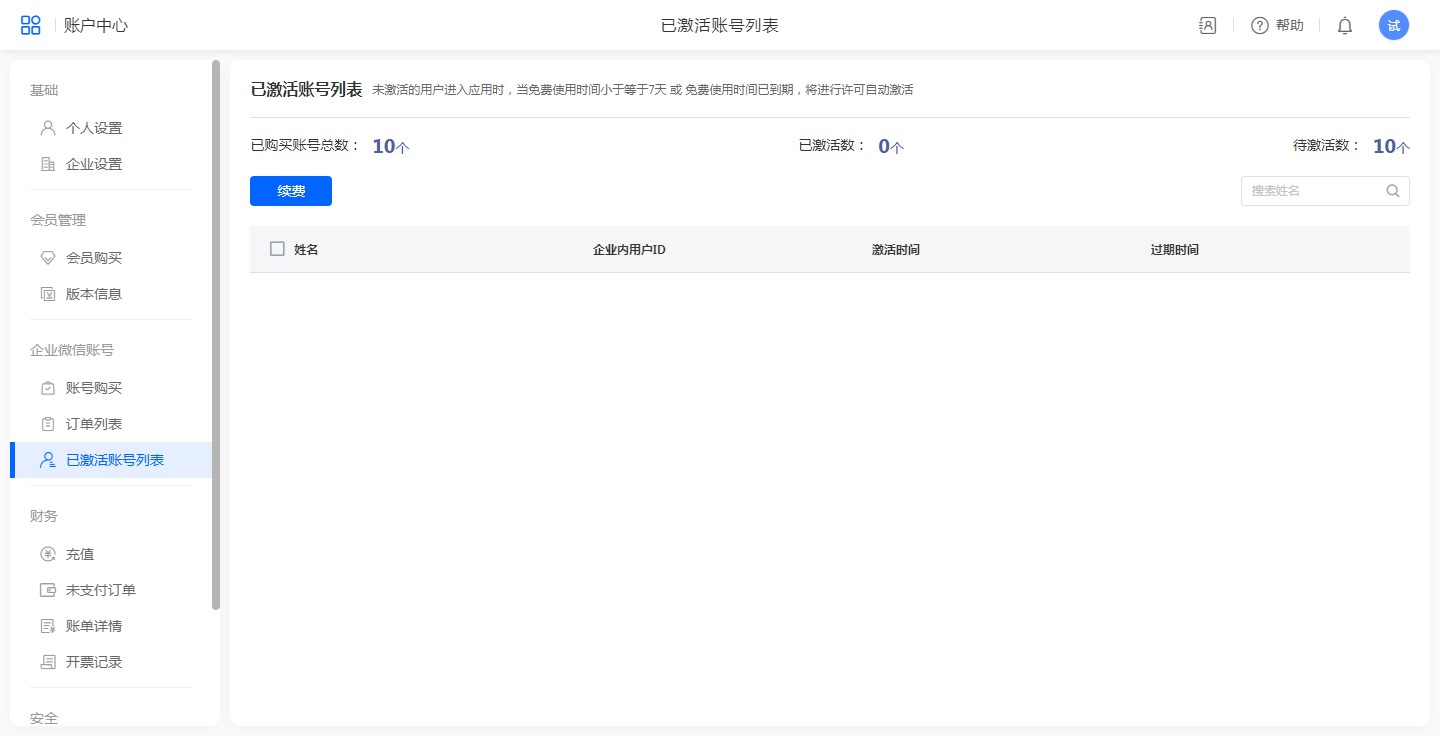This screenshot has height=736, width=1440.
Task: Click the 充值 yuan coin icon
Action: click(47, 554)
